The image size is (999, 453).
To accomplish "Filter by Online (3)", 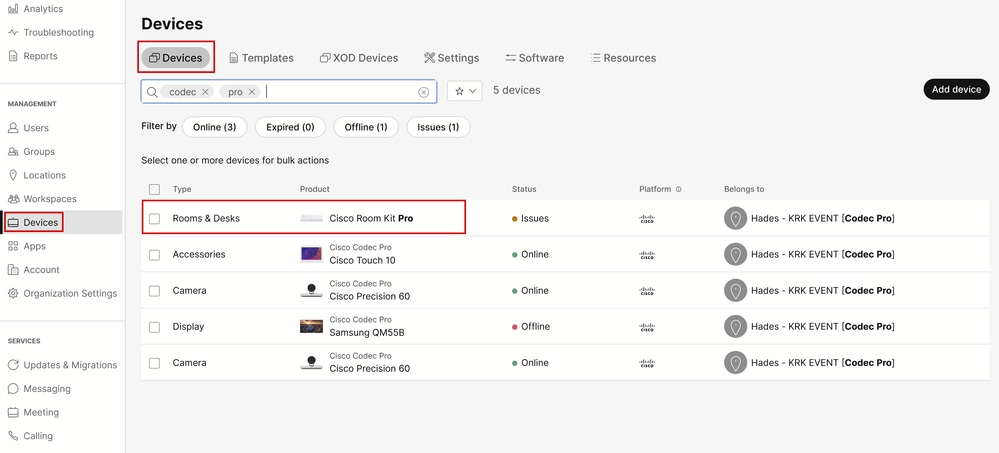I will tap(215, 127).
